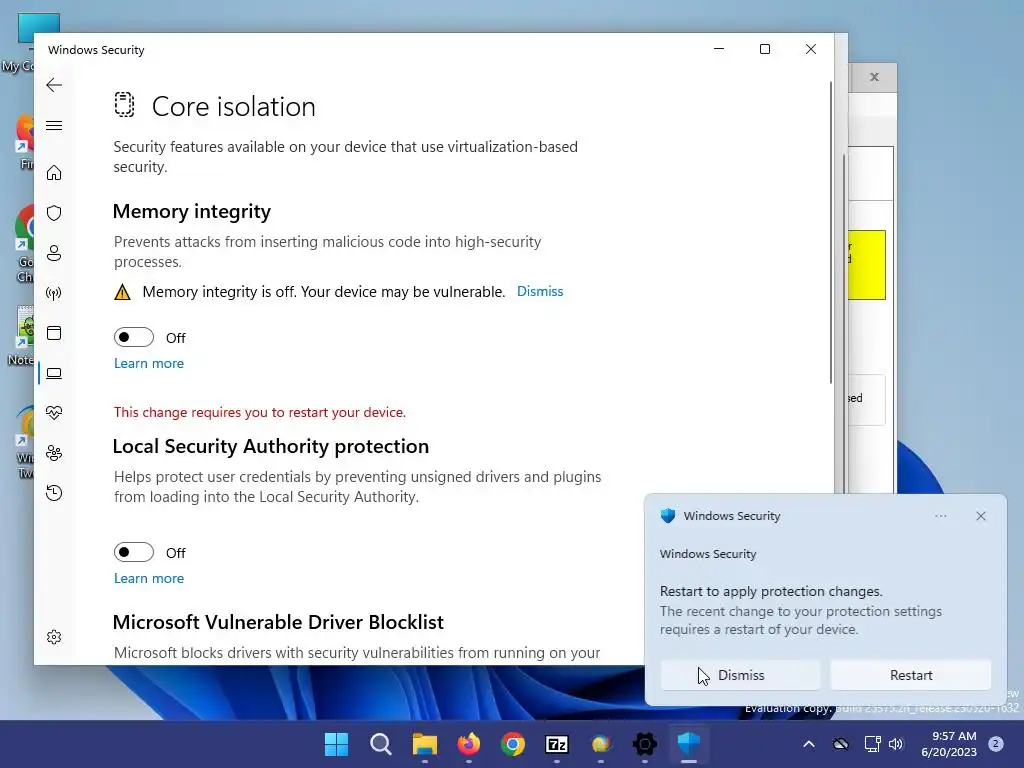This screenshot has width=1024, height=768.
Task: Toggle Local Security Authority protection switch
Action: click(134, 552)
